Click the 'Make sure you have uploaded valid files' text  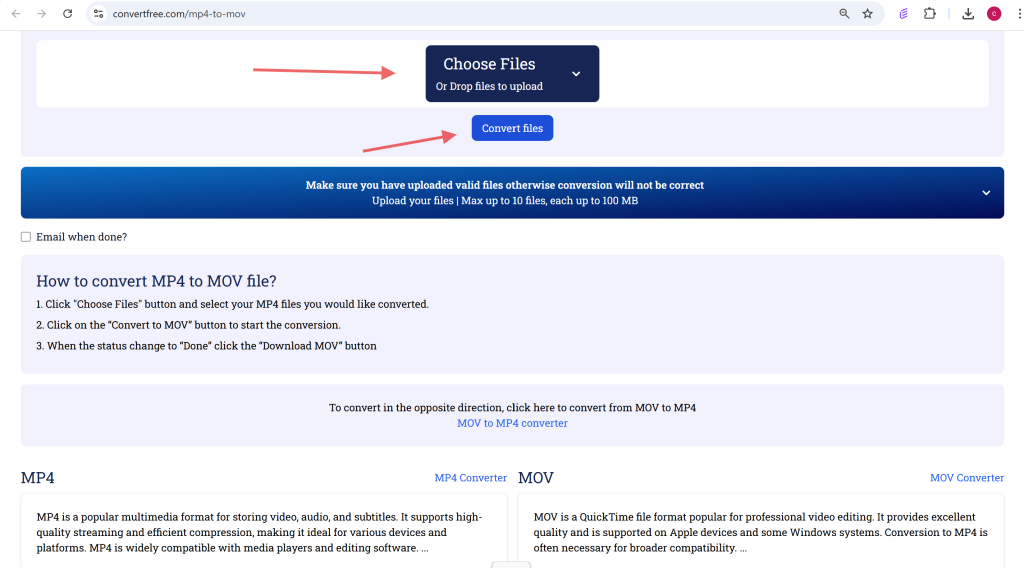505,185
